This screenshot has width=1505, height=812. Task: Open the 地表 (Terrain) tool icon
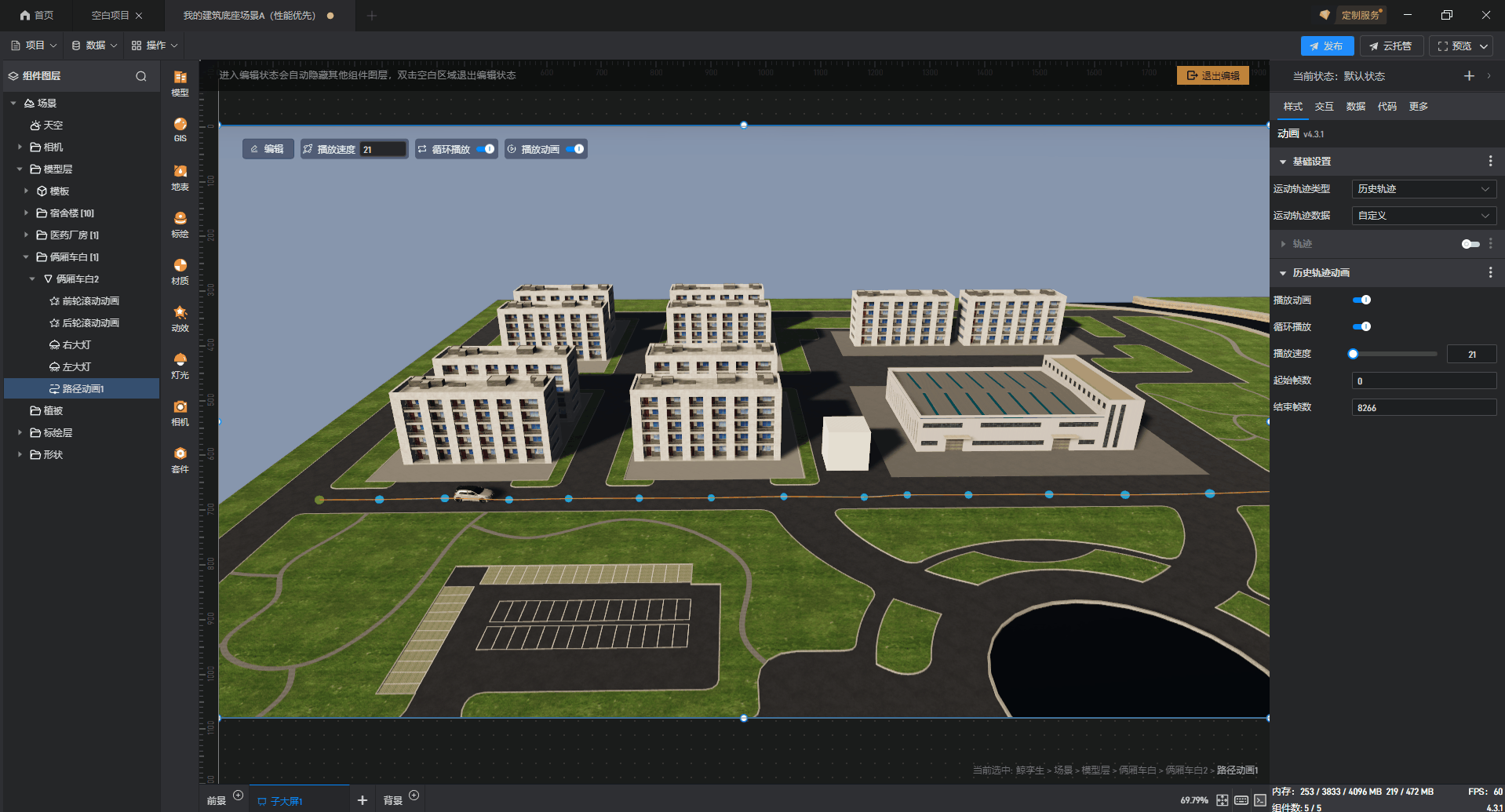click(180, 177)
